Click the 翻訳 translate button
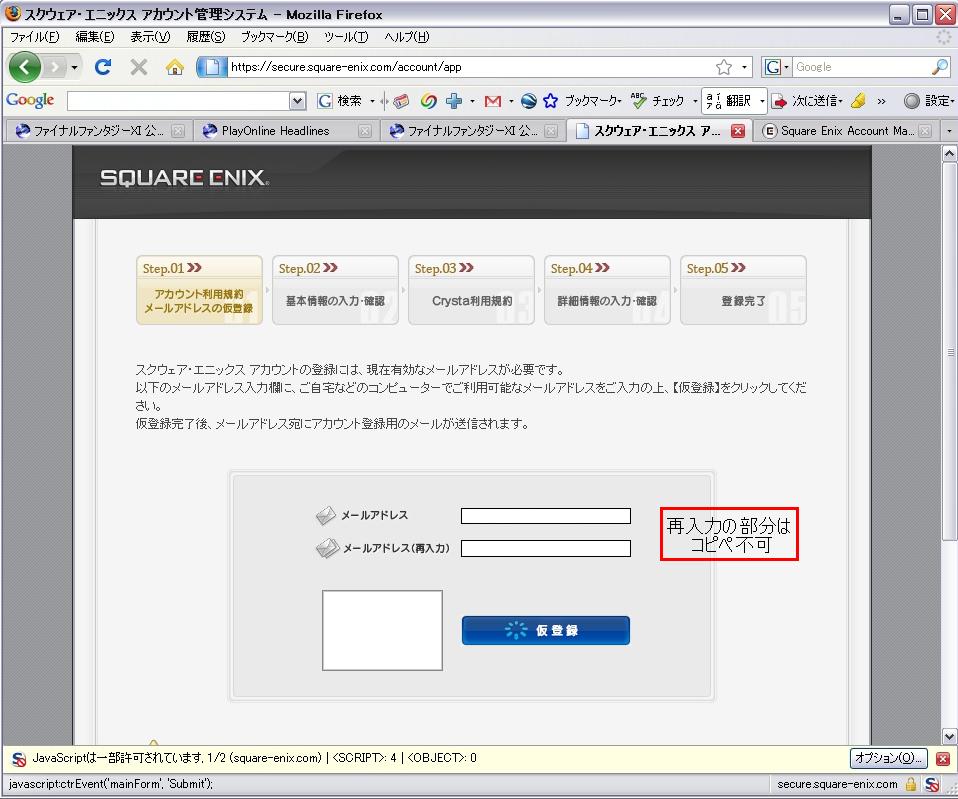Viewport: 958px width, 799px height. tap(728, 101)
